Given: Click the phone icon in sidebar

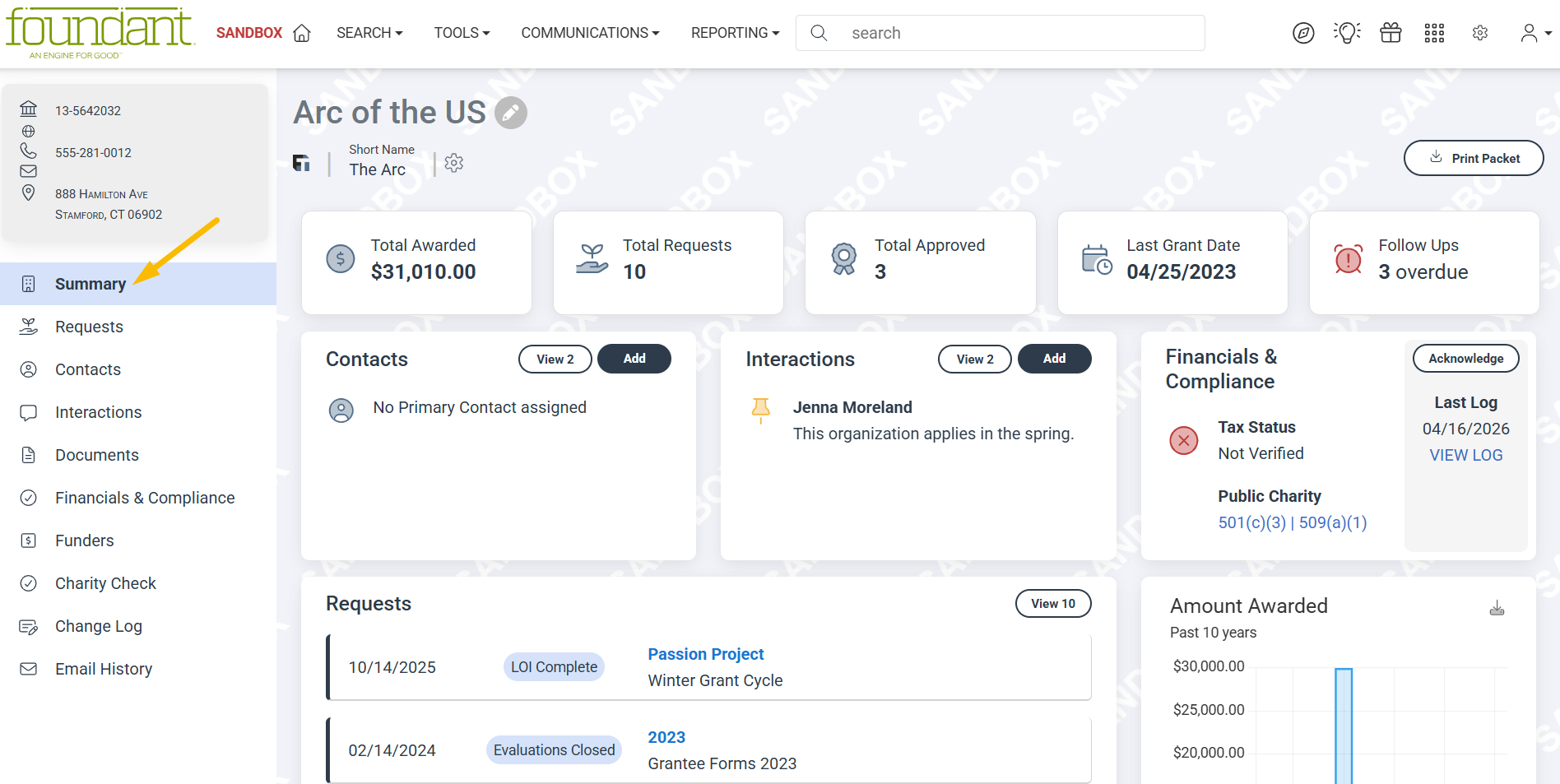Looking at the screenshot, I should click(29, 151).
